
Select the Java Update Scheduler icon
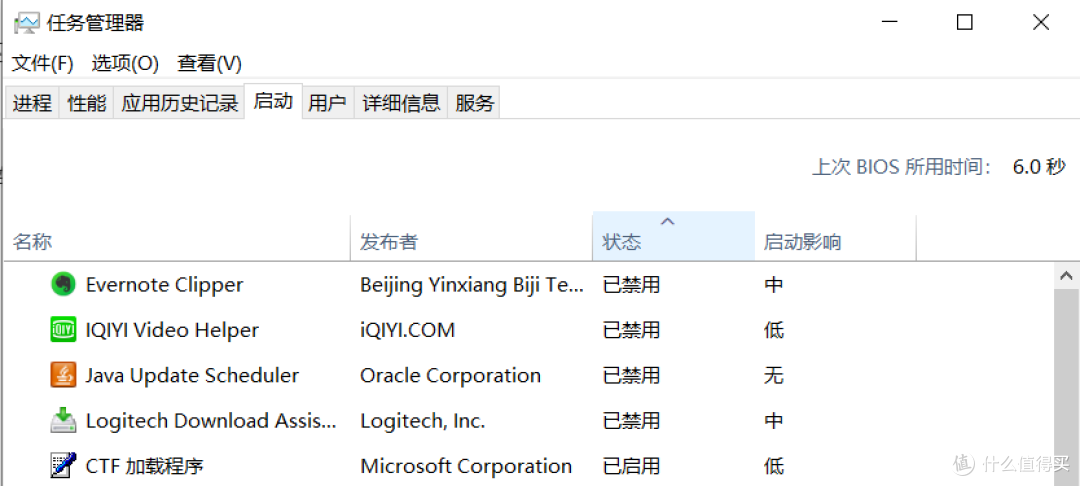[63, 375]
